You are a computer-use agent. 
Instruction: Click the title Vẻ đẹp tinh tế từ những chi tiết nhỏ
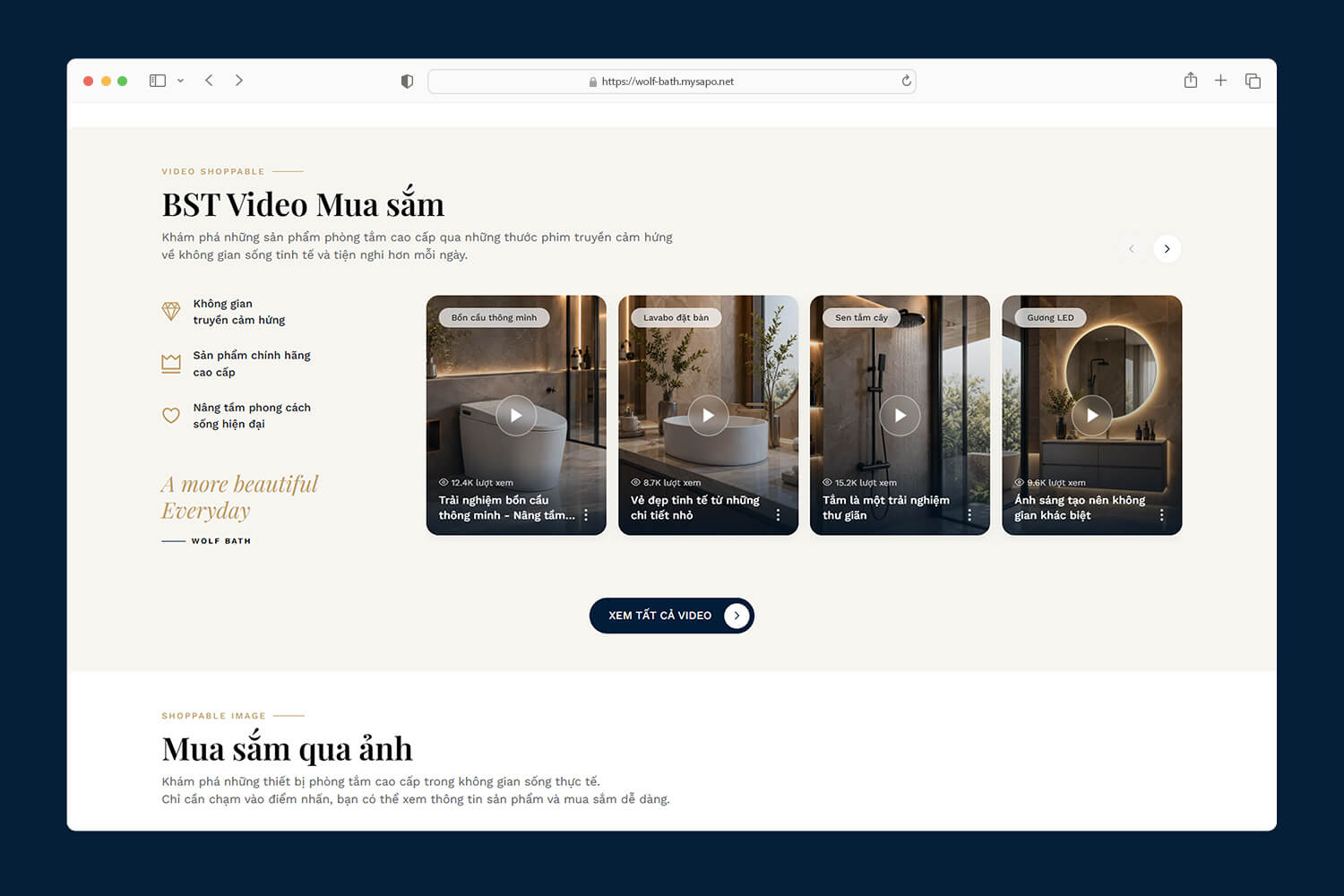695,508
